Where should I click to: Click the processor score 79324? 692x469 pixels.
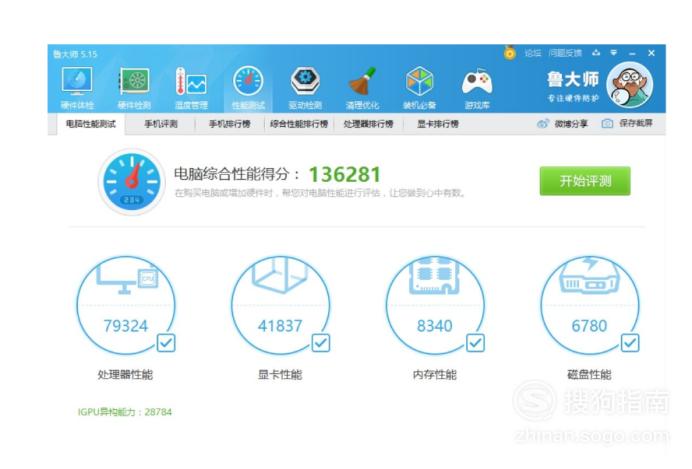coord(126,326)
